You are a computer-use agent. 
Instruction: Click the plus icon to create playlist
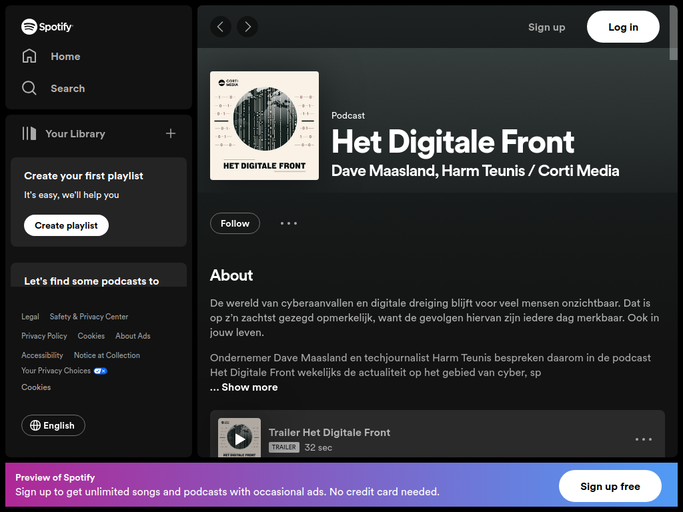point(171,133)
